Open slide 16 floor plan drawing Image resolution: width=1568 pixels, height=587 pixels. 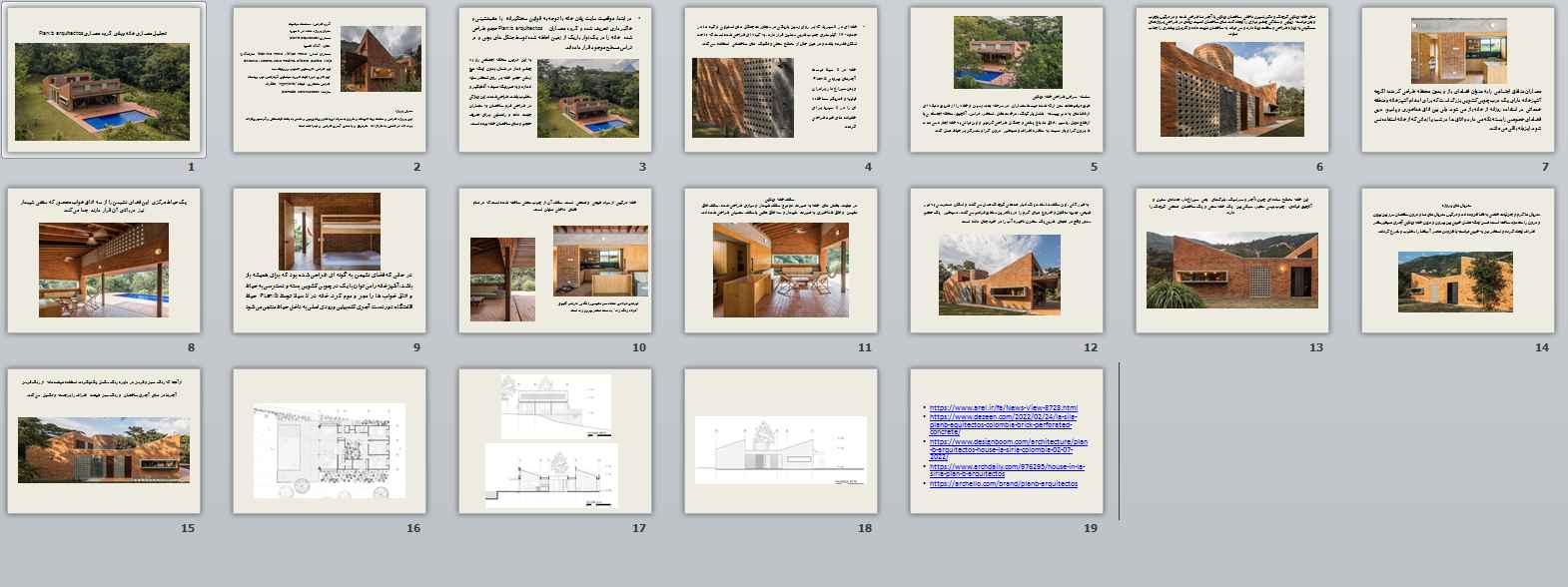330,441
